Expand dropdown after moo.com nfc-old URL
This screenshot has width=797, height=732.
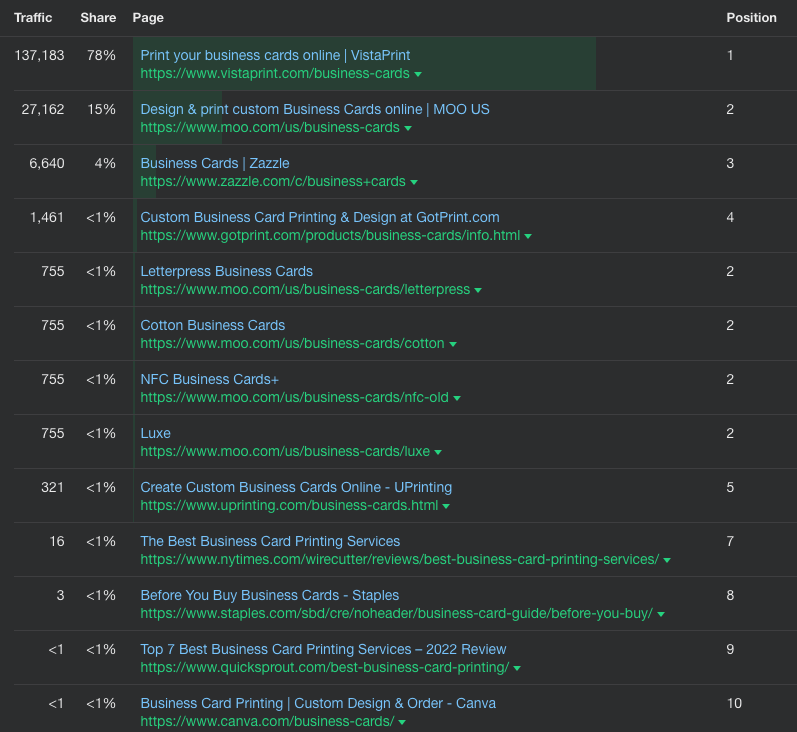(x=457, y=398)
